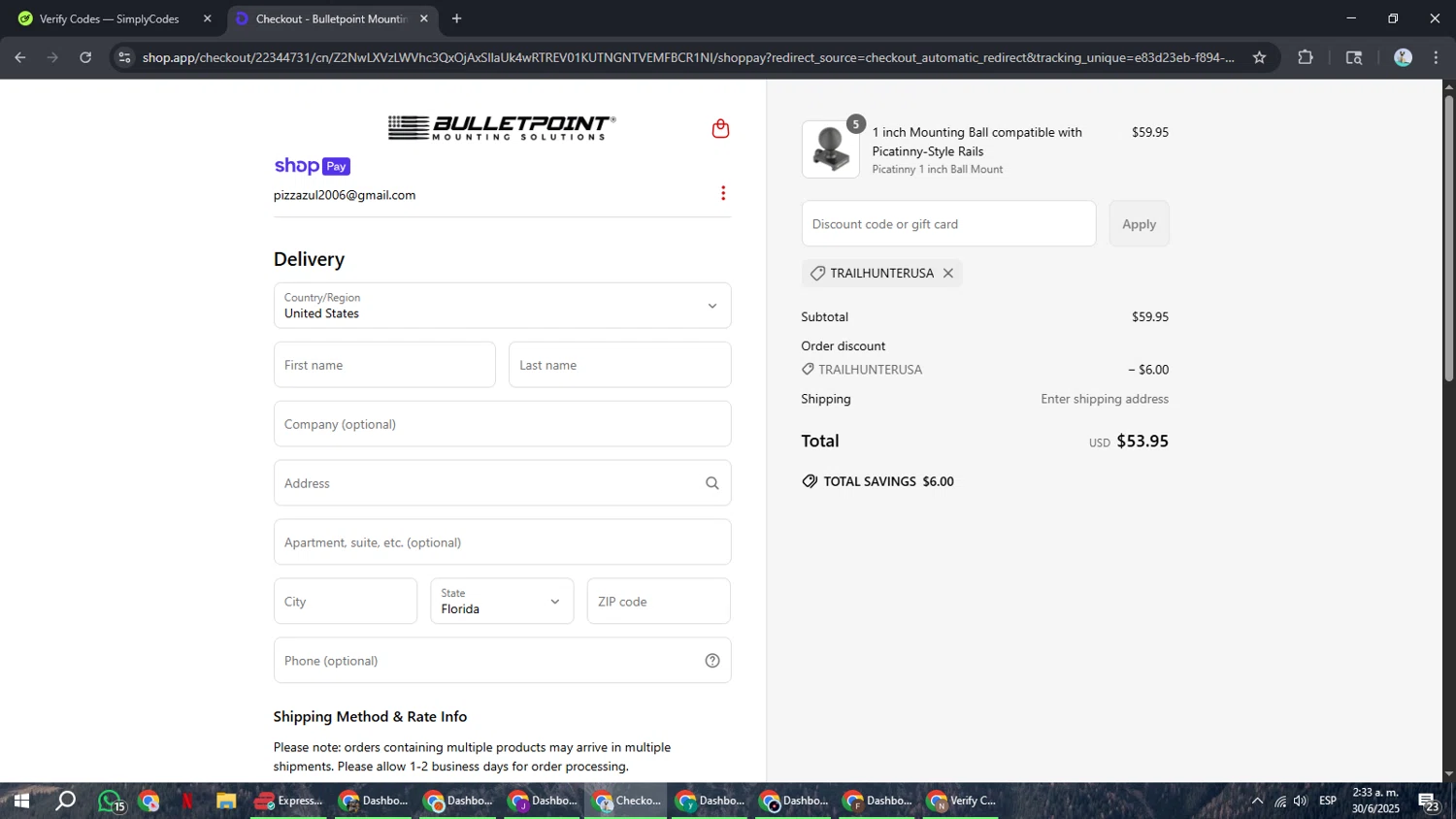This screenshot has width=1456, height=819.
Task: Click the Apartment, suite, etc. field
Action: [x=502, y=542]
